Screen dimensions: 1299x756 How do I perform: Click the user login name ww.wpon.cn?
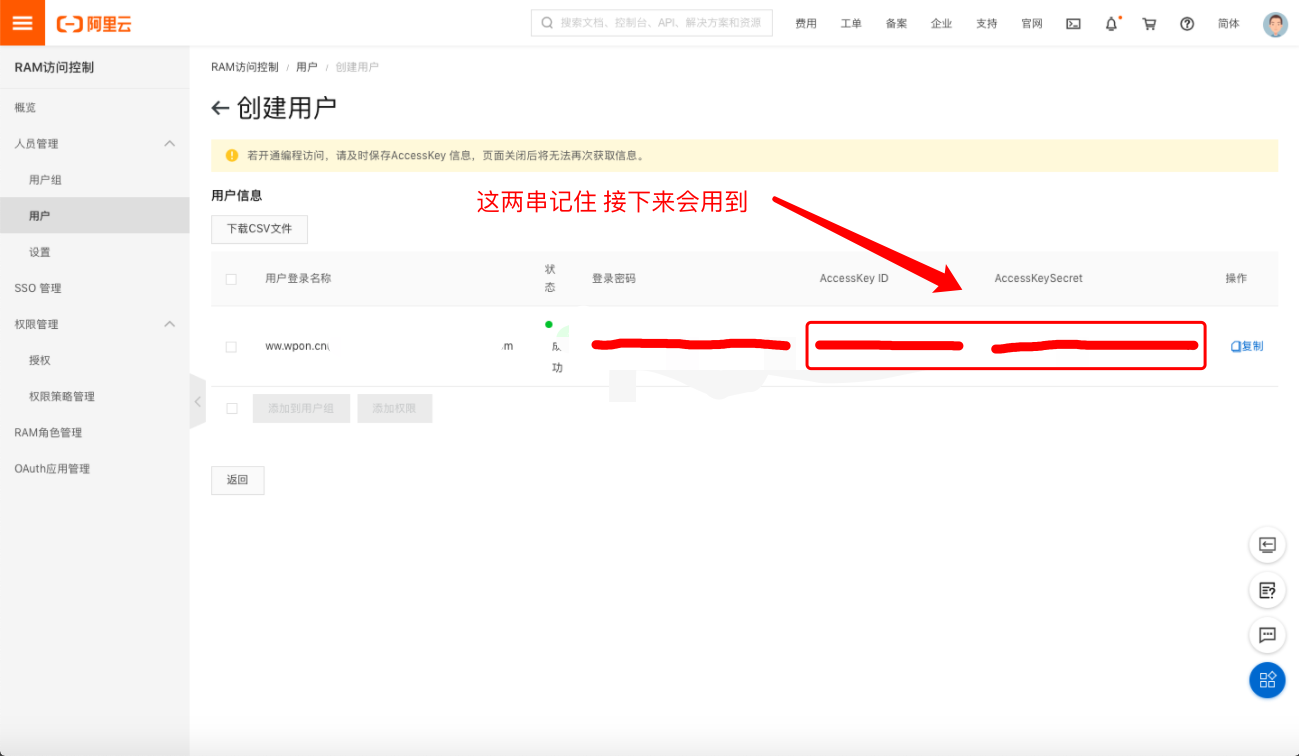coord(297,346)
